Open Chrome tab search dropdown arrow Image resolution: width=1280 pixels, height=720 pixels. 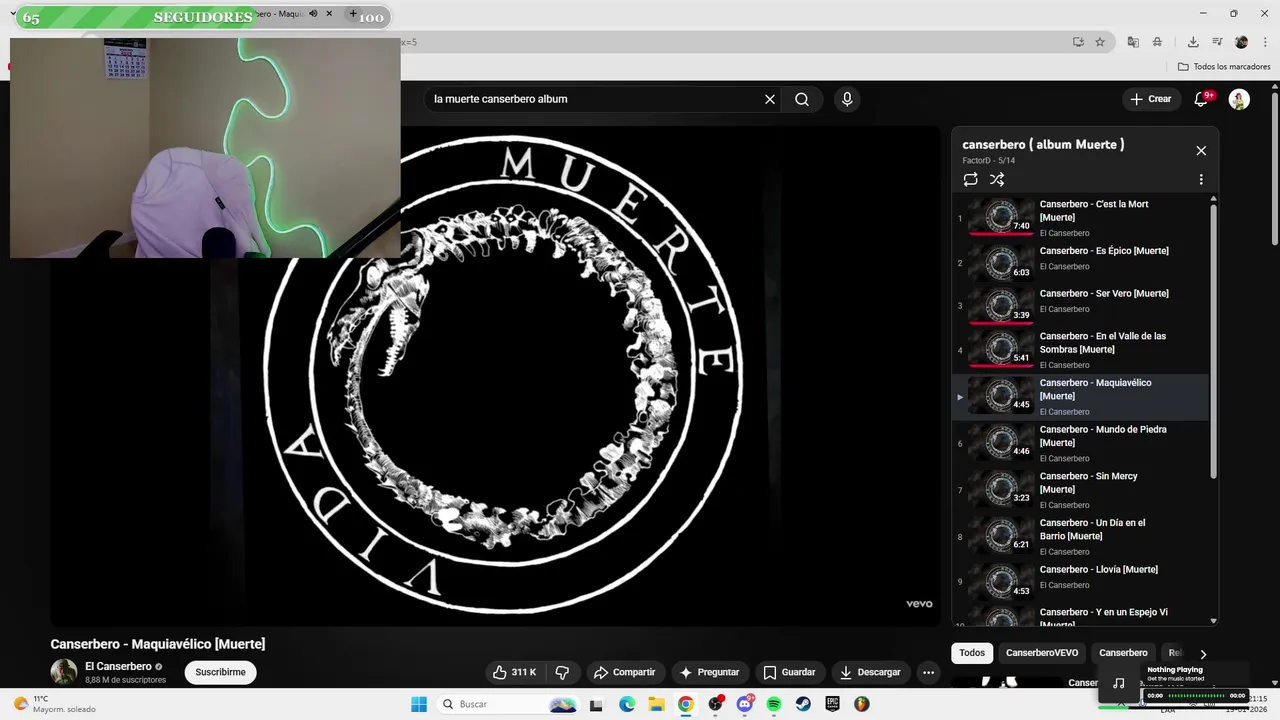(x=13, y=14)
